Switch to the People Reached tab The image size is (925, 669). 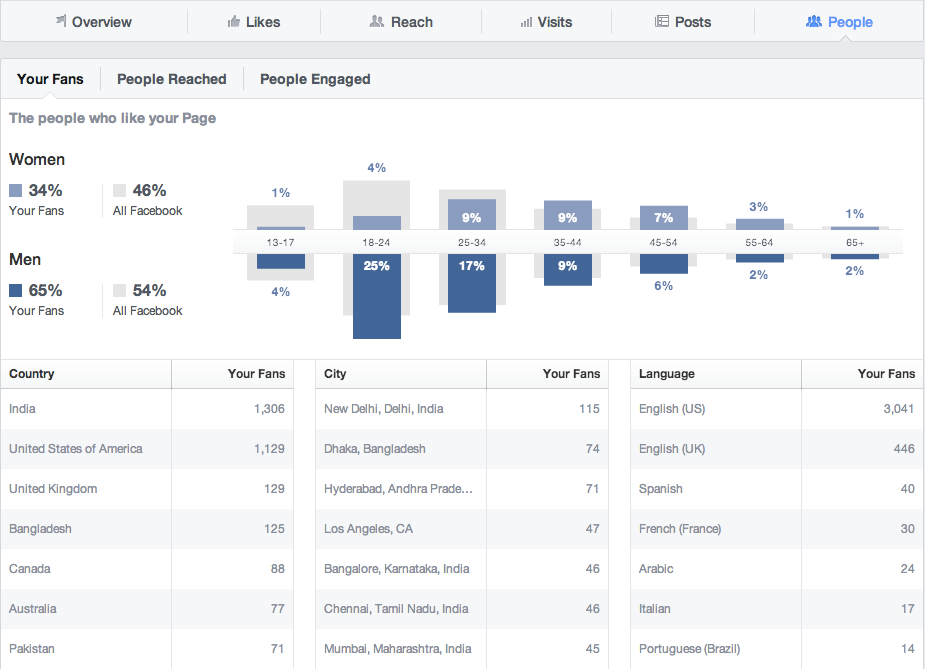coord(171,78)
